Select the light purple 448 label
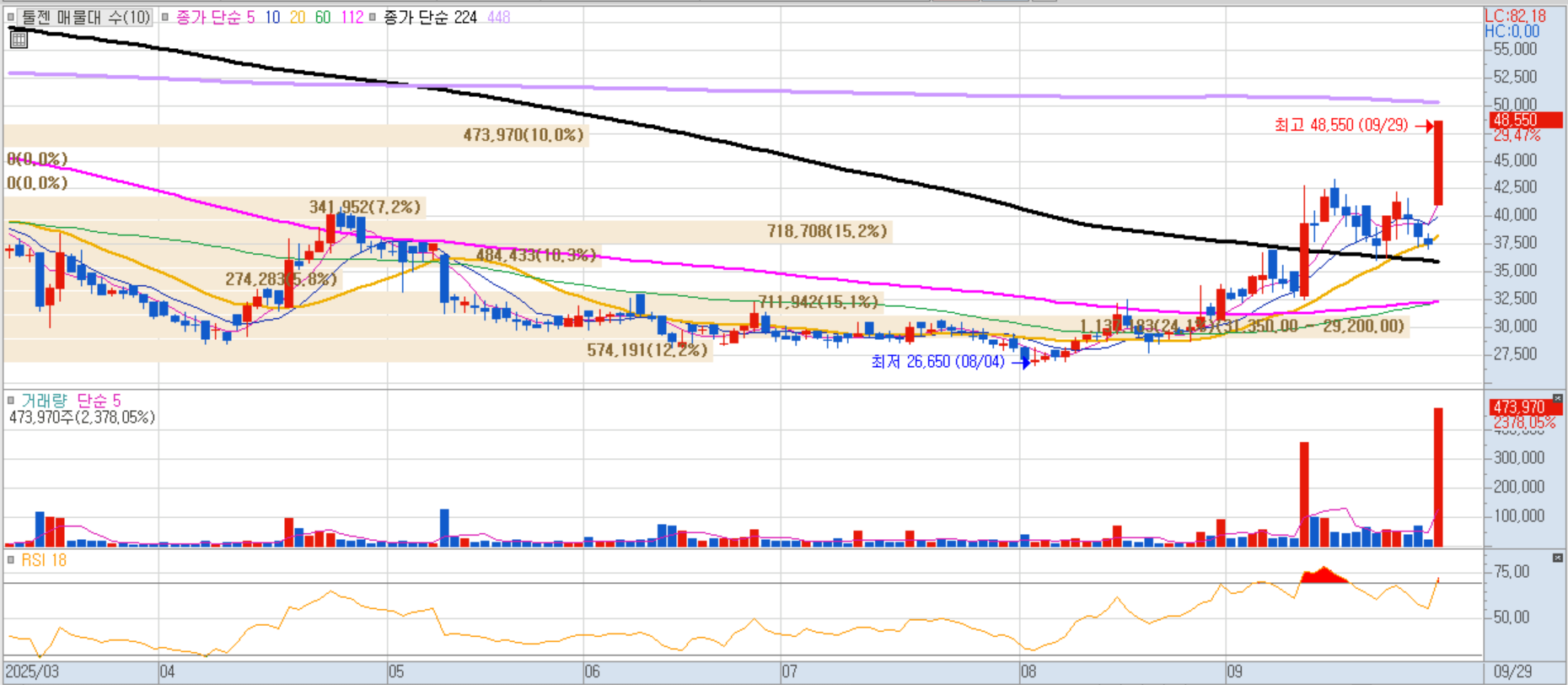 click(498, 17)
